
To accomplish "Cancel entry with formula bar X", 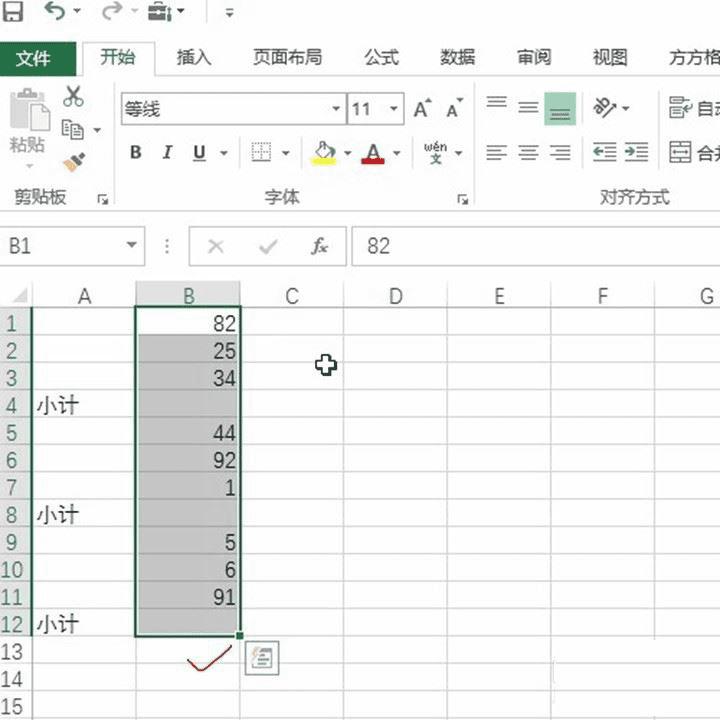I will click(x=215, y=246).
